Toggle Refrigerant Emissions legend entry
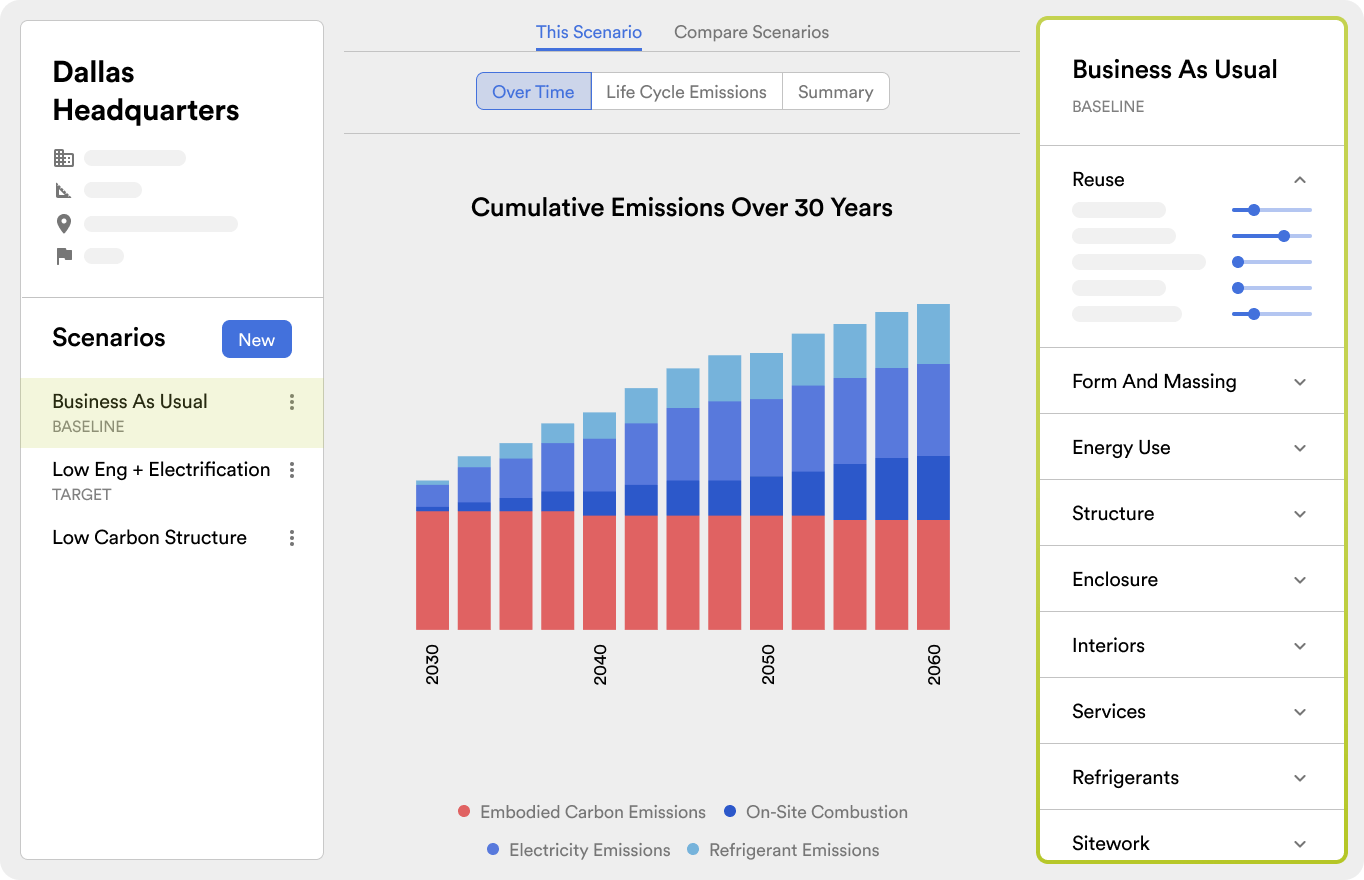This screenshot has width=1364, height=880. click(693, 850)
